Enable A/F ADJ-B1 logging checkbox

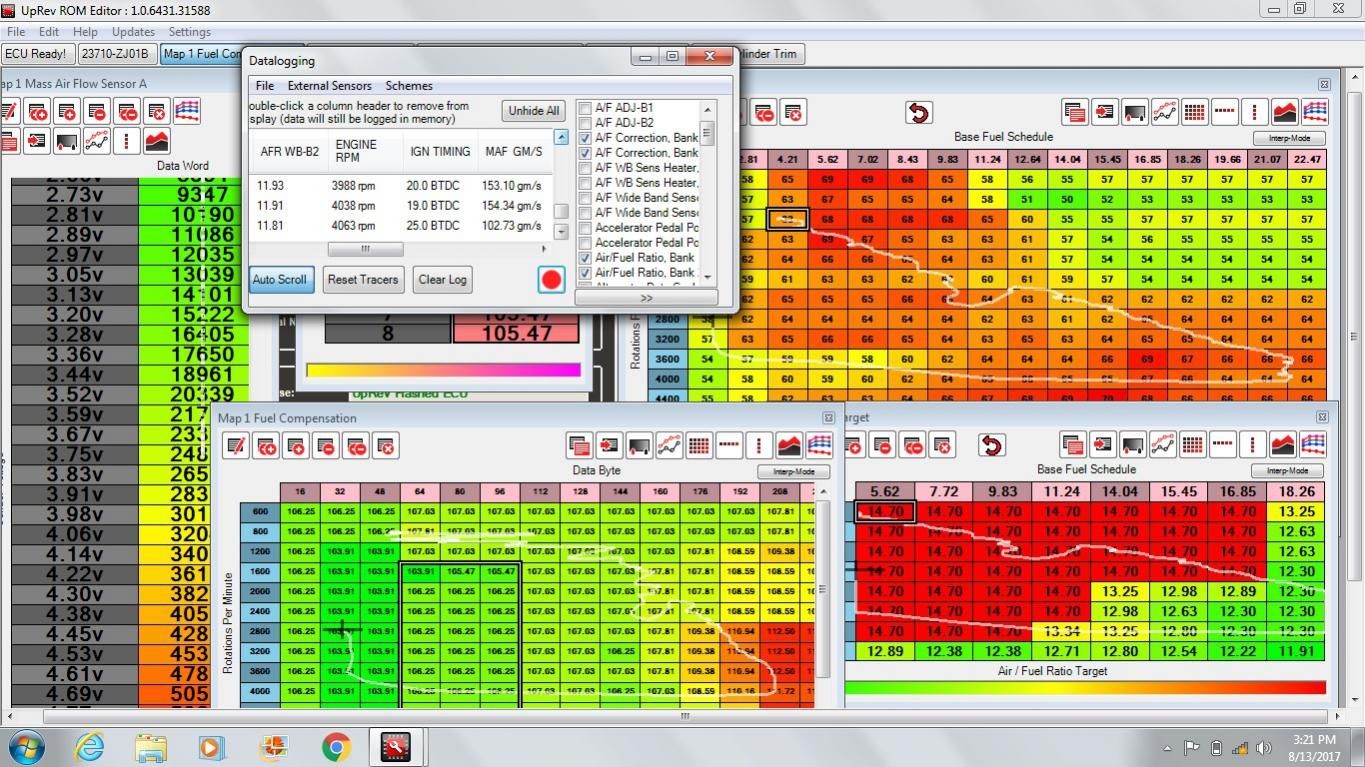point(585,108)
